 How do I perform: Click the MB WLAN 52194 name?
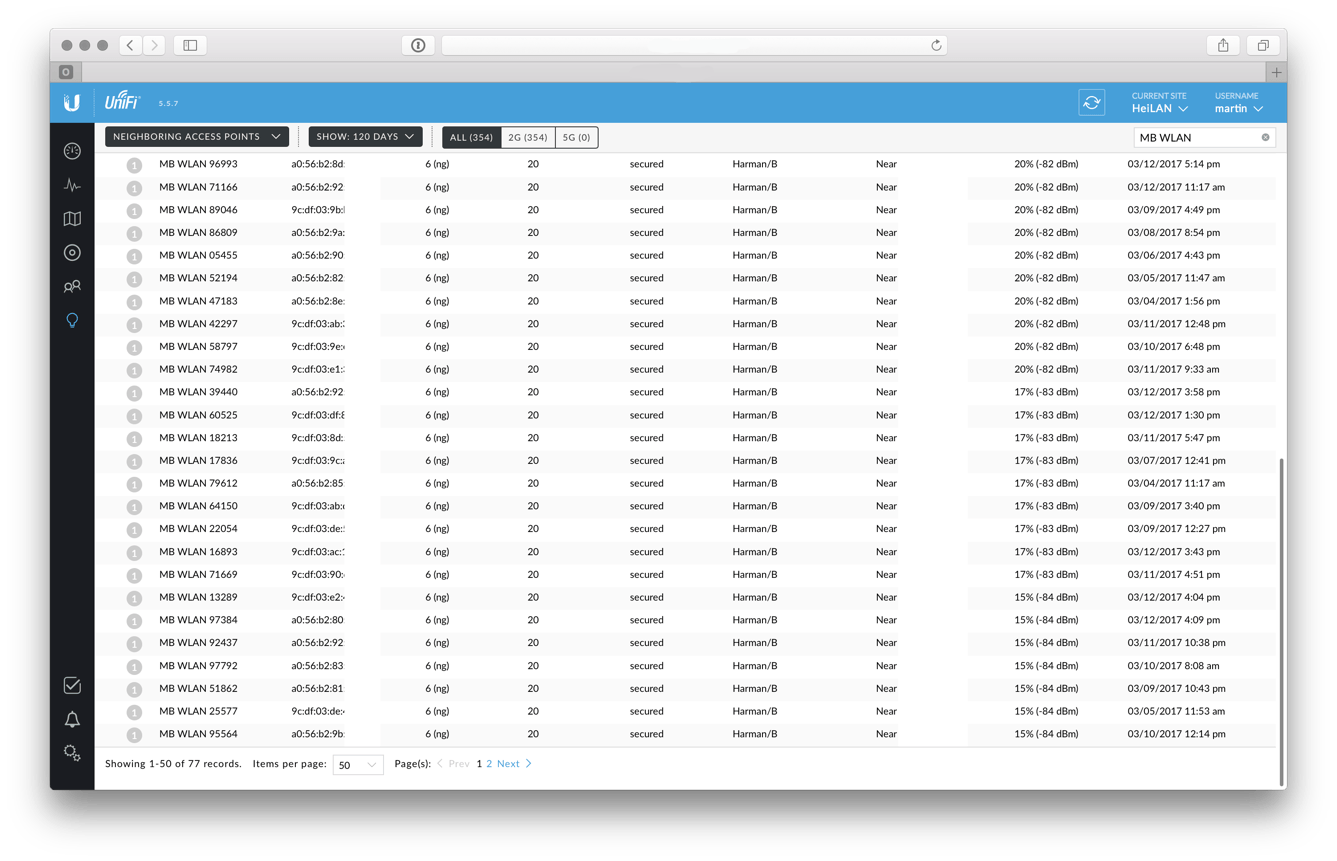pos(198,278)
